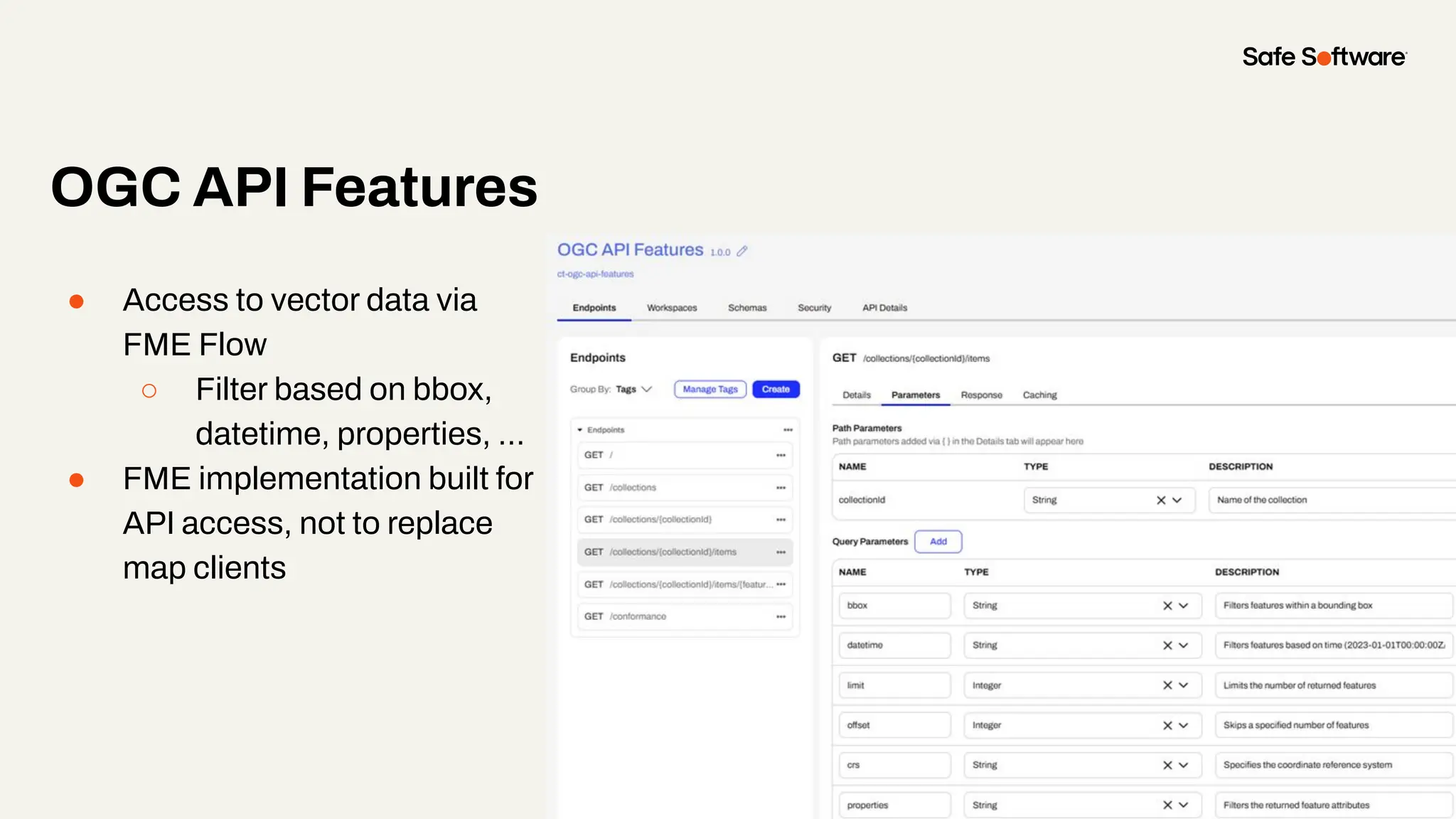Open ellipsis menu for GET / endpoint
This screenshot has width=1456, height=819.
click(781, 455)
